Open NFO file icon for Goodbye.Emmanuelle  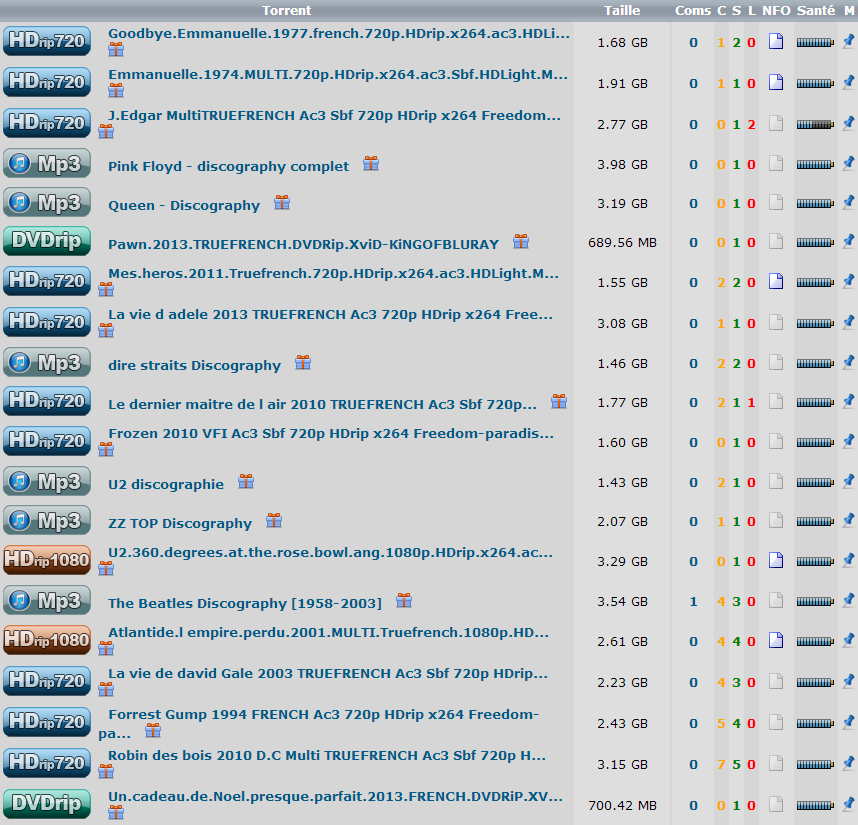[x=776, y=41]
